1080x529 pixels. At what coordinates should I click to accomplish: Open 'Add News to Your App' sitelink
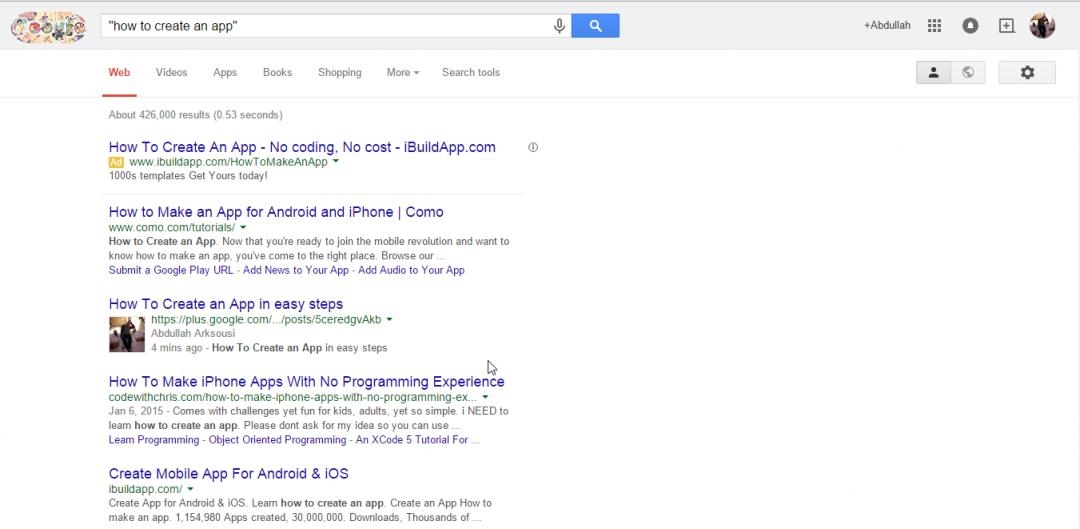pos(296,270)
